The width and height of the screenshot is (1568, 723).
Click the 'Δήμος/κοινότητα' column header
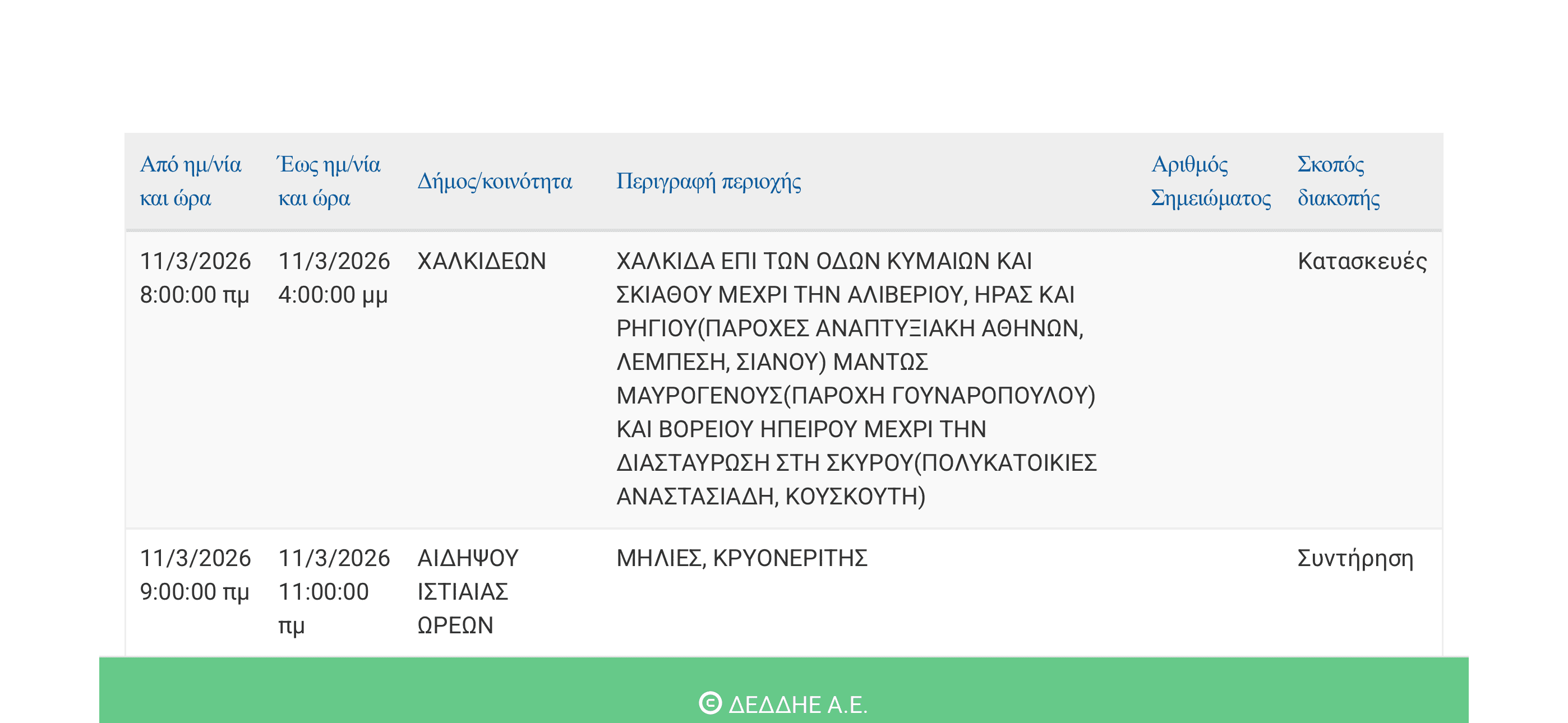(x=494, y=182)
